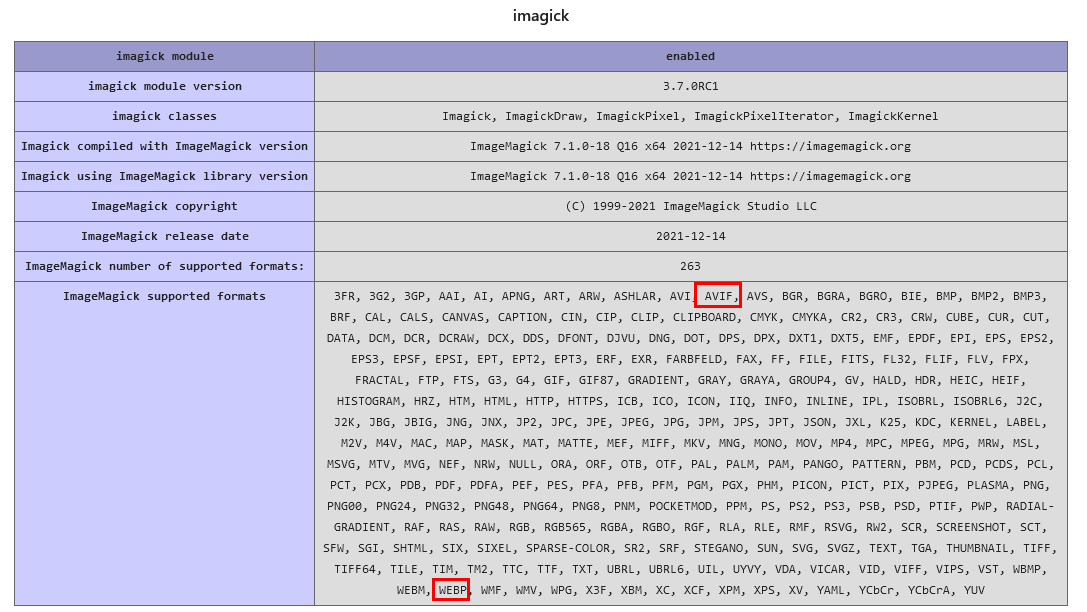Click "GRADIENT" after GIF87 in formats
The width and height of the screenshot is (1087, 612).
pos(655,381)
